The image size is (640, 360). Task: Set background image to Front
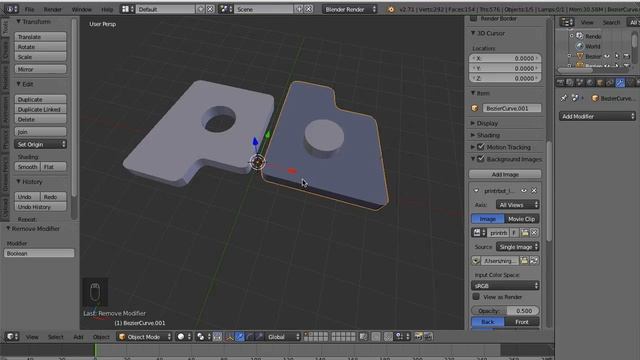click(522, 322)
